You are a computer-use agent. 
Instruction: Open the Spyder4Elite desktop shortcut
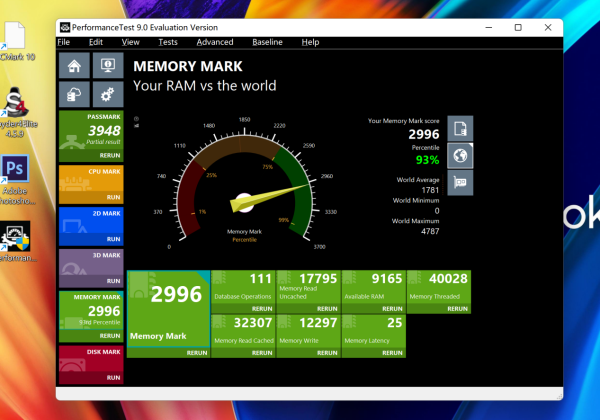tap(15, 112)
